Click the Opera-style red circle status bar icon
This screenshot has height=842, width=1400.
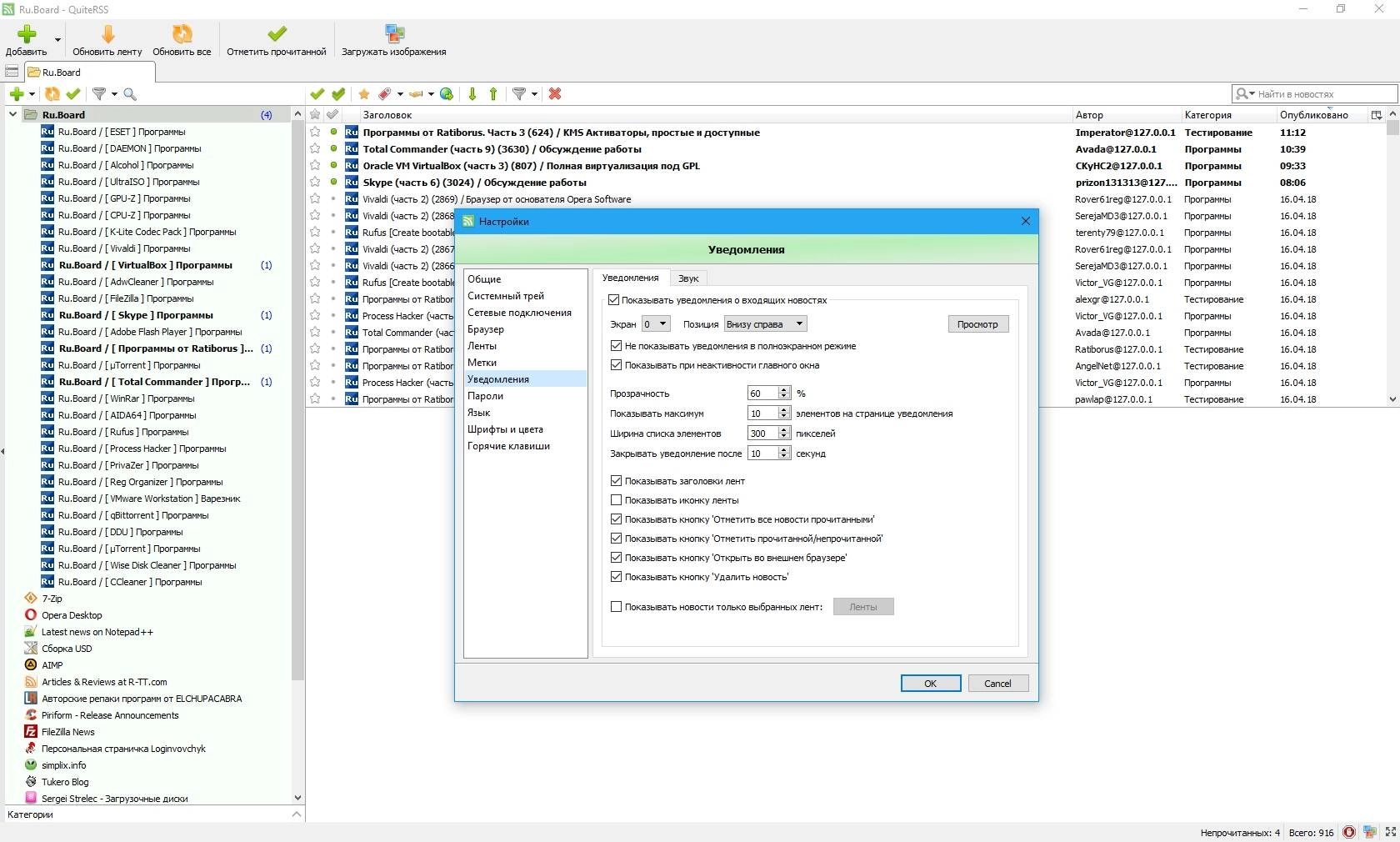click(1349, 832)
